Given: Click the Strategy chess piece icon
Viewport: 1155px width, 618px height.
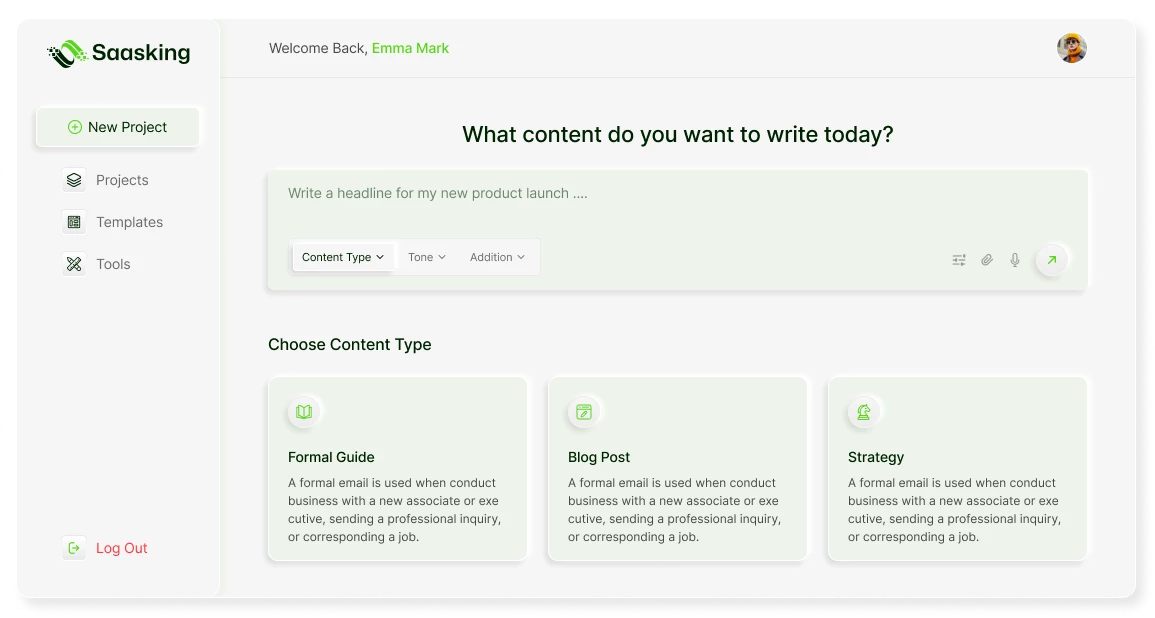Looking at the screenshot, I should point(864,411).
